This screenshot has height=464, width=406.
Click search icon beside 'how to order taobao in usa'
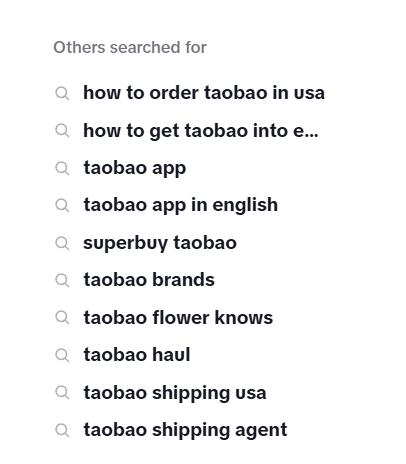62,93
